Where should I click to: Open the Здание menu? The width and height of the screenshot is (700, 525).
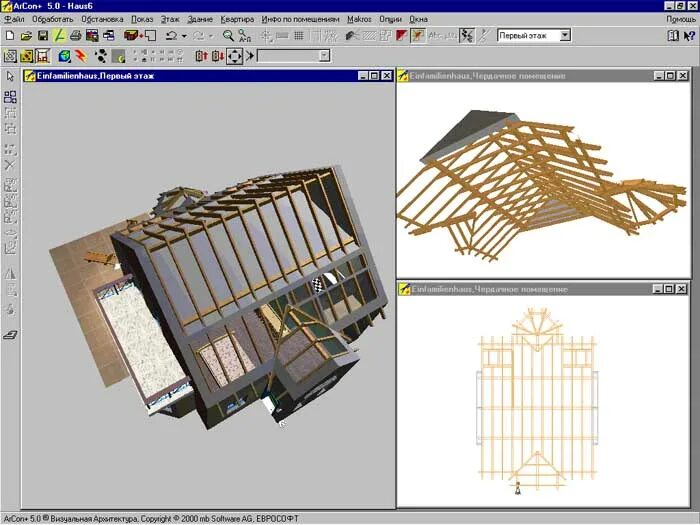(200, 19)
